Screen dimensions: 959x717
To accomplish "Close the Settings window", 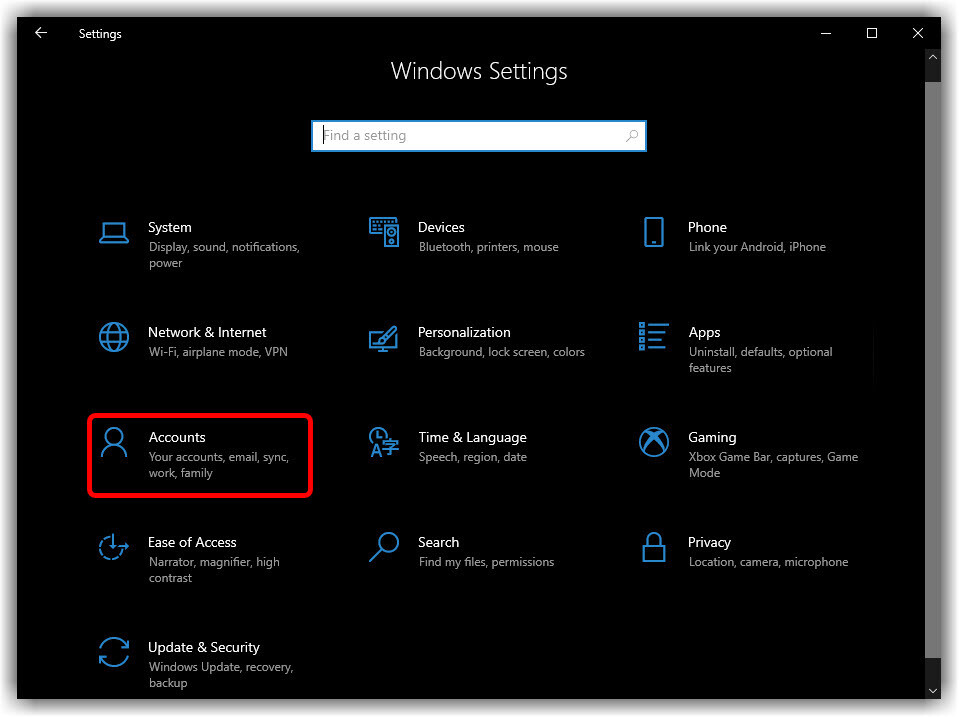I will pos(917,33).
